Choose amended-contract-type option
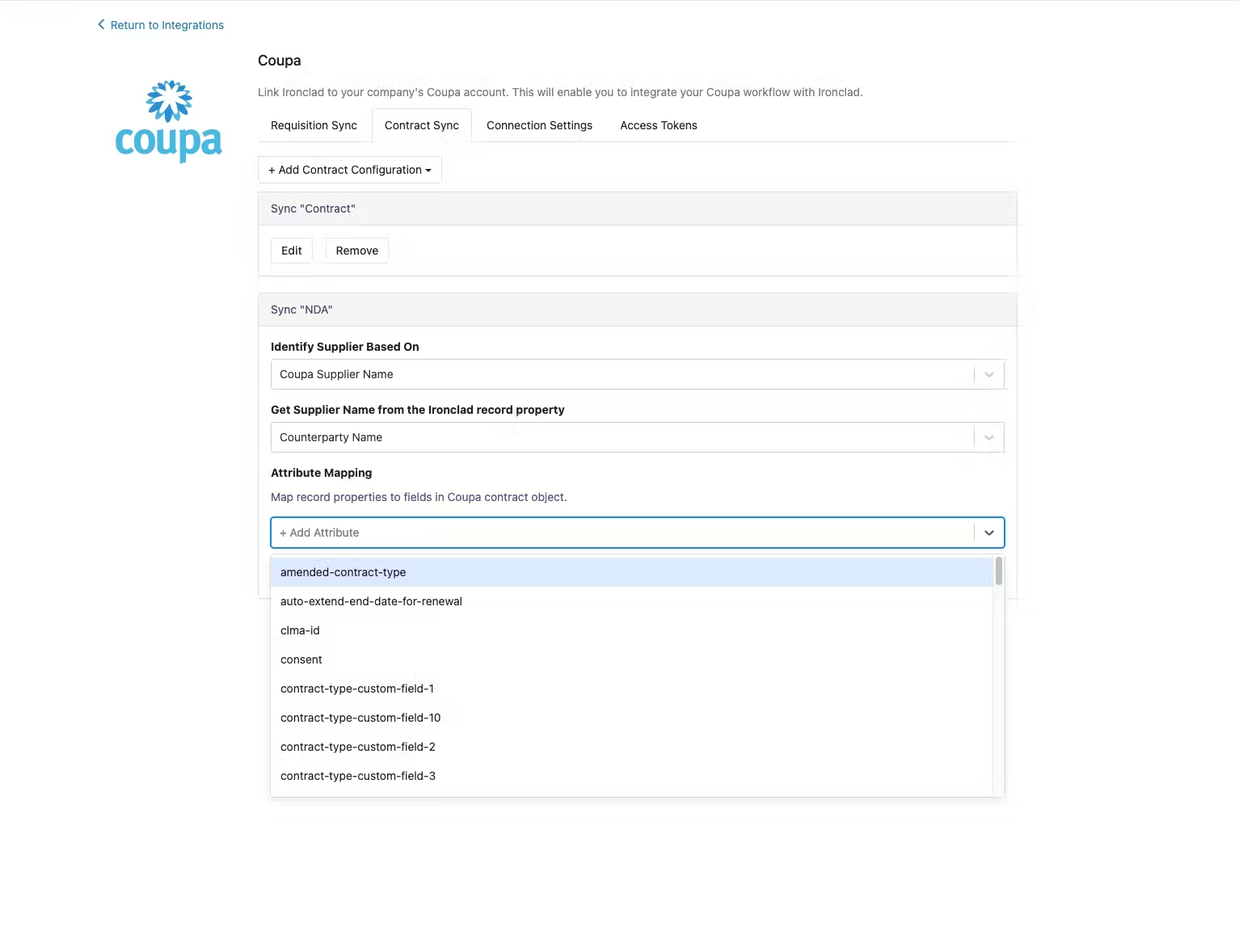 tap(631, 572)
